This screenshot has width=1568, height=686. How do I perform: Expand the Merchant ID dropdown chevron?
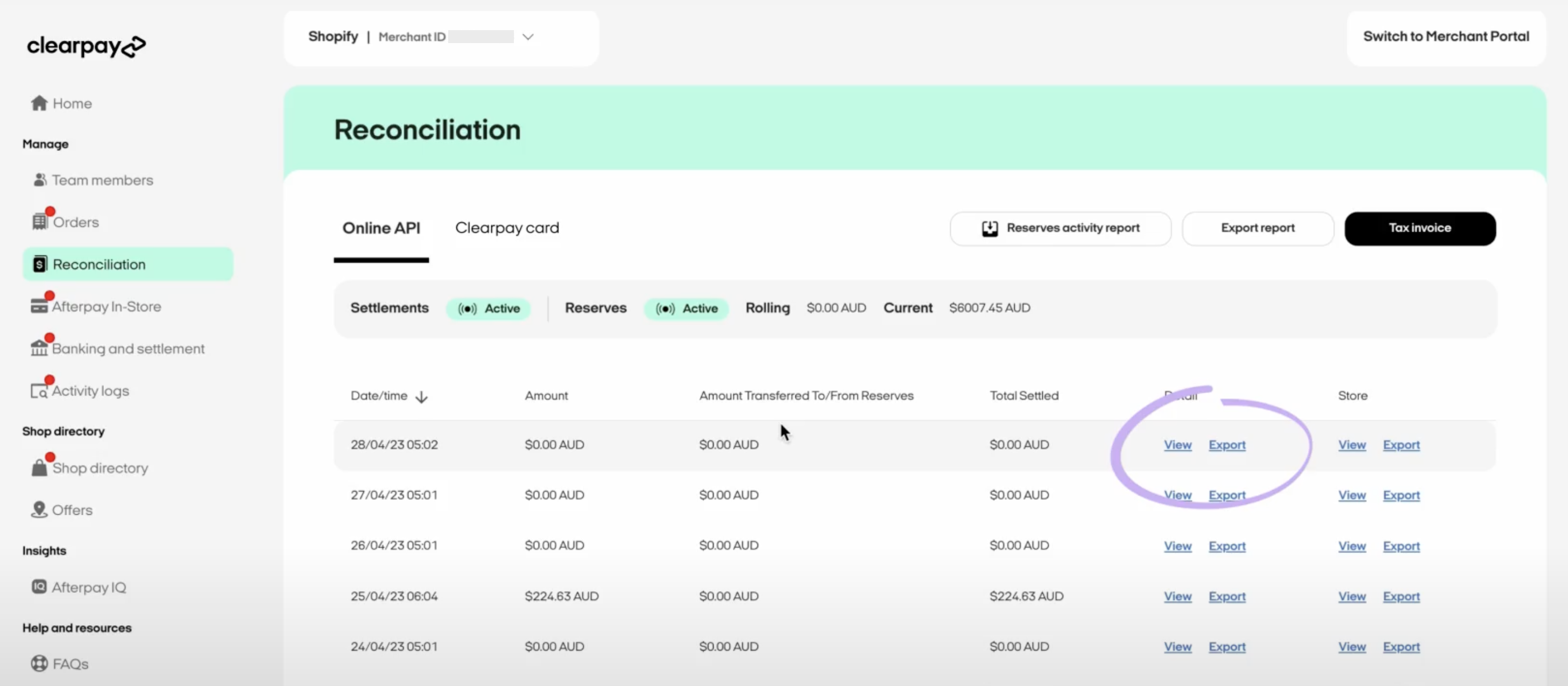coord(528,37)
